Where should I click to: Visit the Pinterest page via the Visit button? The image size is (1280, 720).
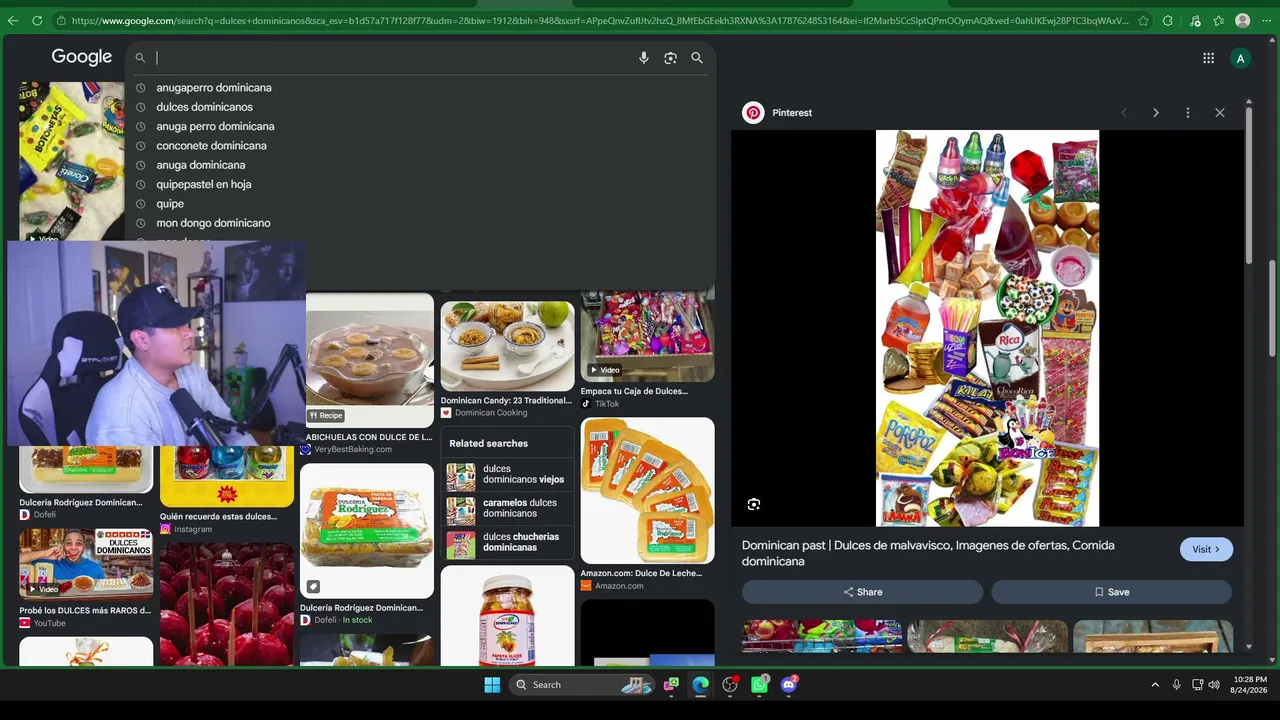1206,549
